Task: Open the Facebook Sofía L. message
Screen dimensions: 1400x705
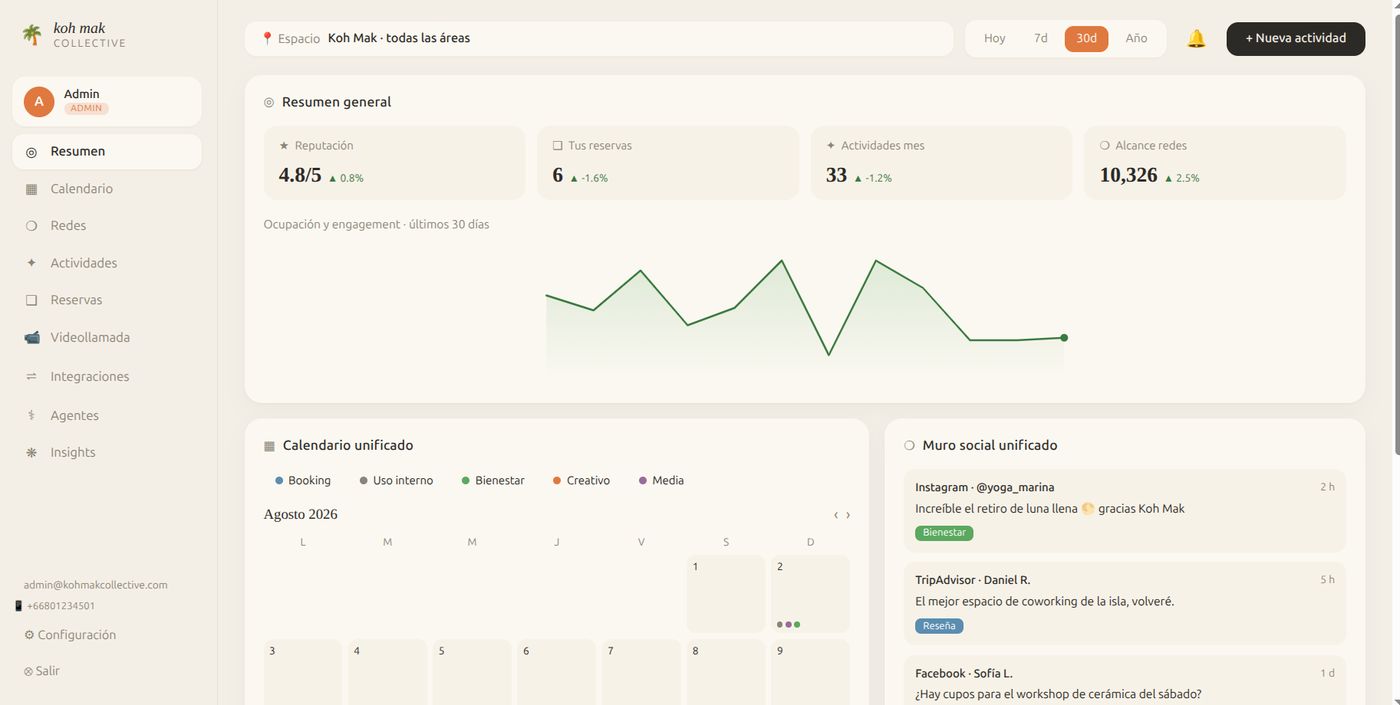Action: tap(1125, 681)
